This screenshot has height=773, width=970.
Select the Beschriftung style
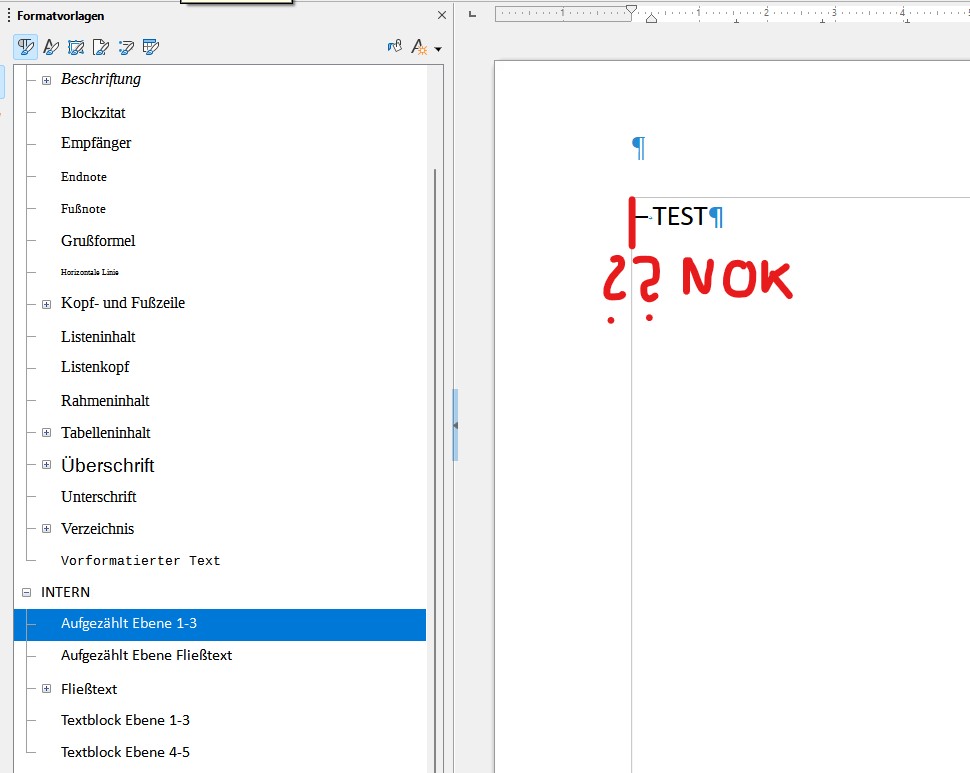coord(101,79)
